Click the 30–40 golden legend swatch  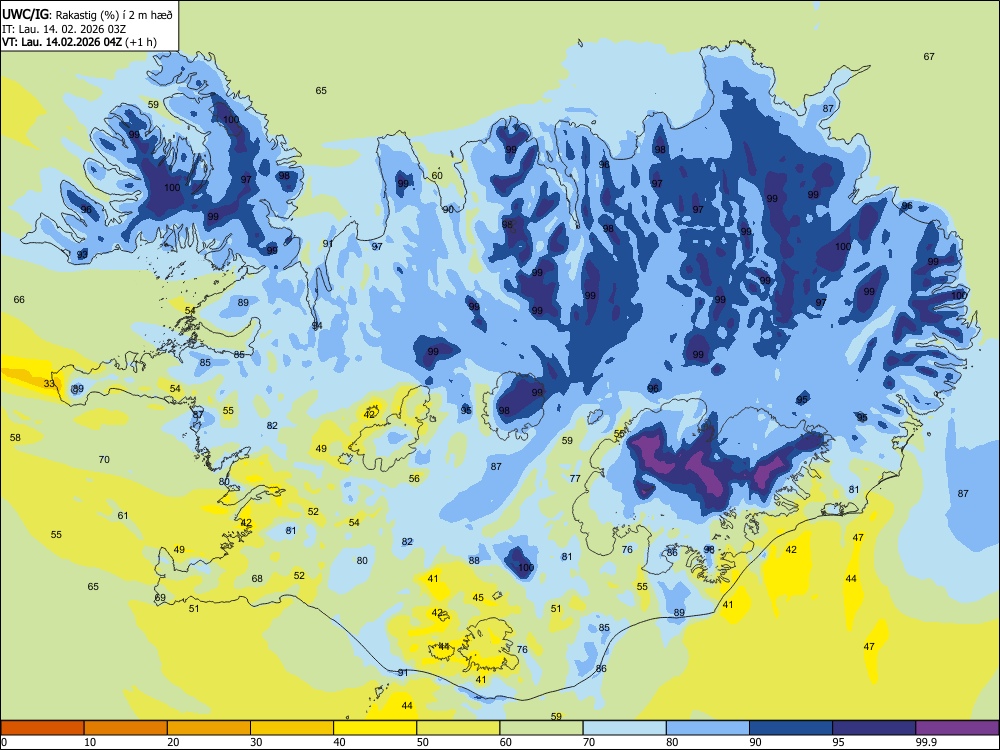pyautogui.click(x=292, y=728)
